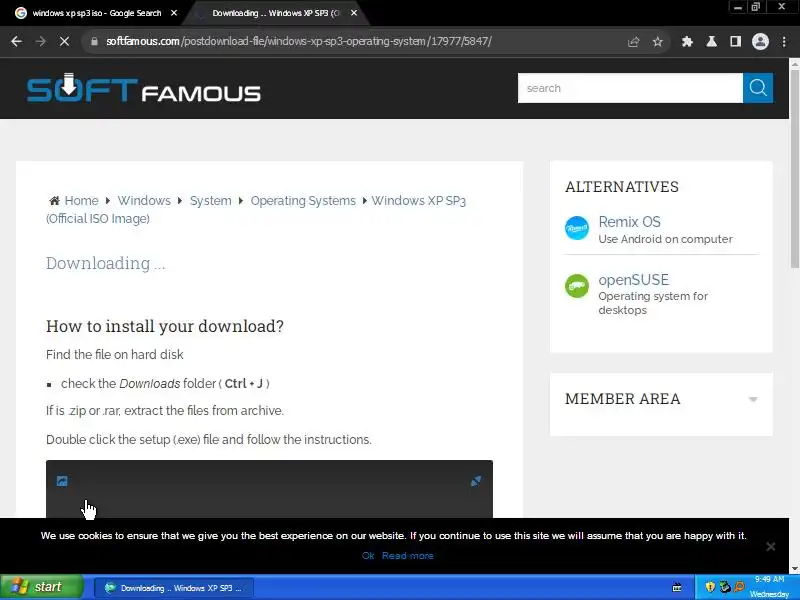Dismiss the cookie banner with X
800x600 pixels.
click(770, 546)
